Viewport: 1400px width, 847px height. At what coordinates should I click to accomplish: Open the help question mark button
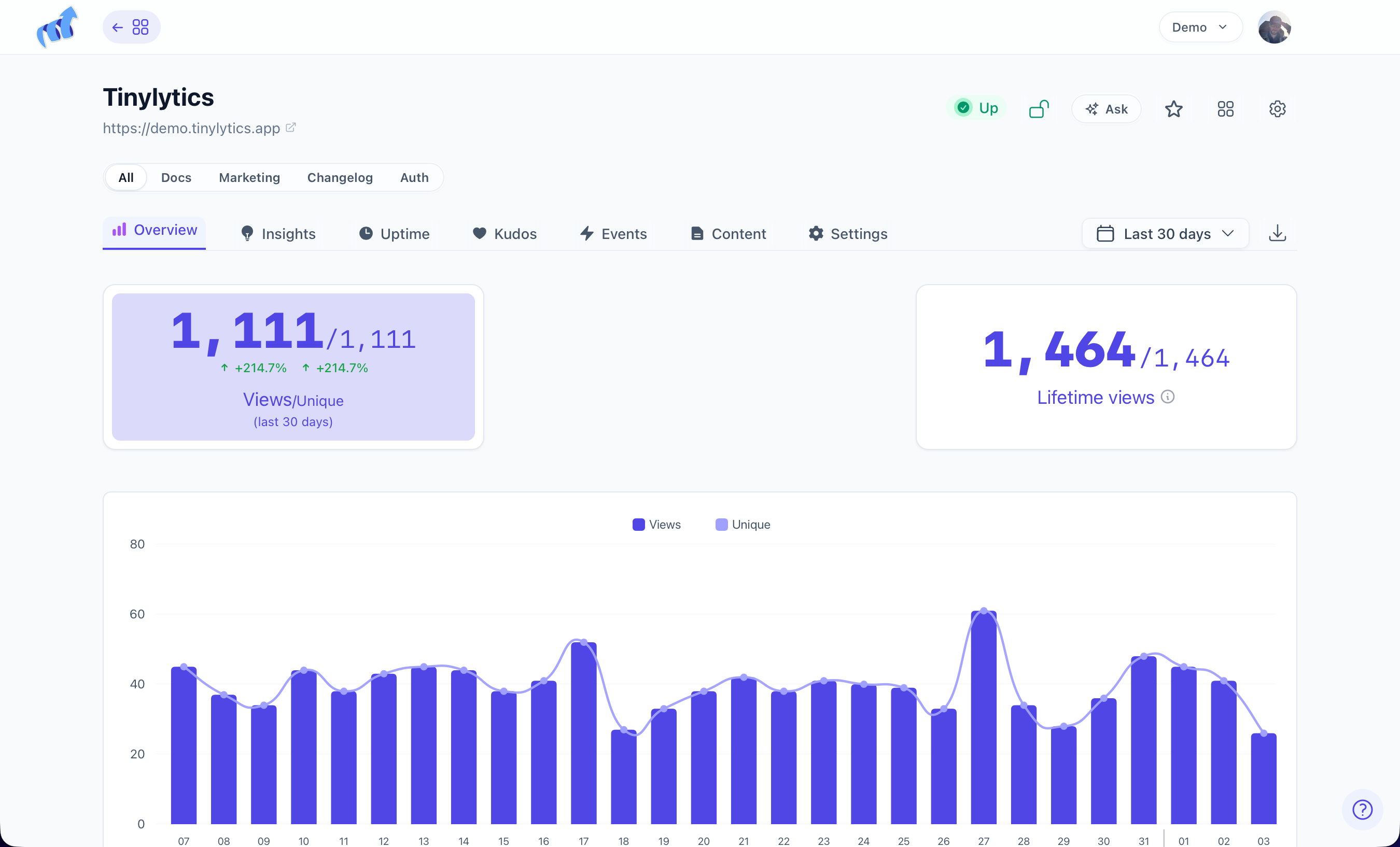point(1362,810)
